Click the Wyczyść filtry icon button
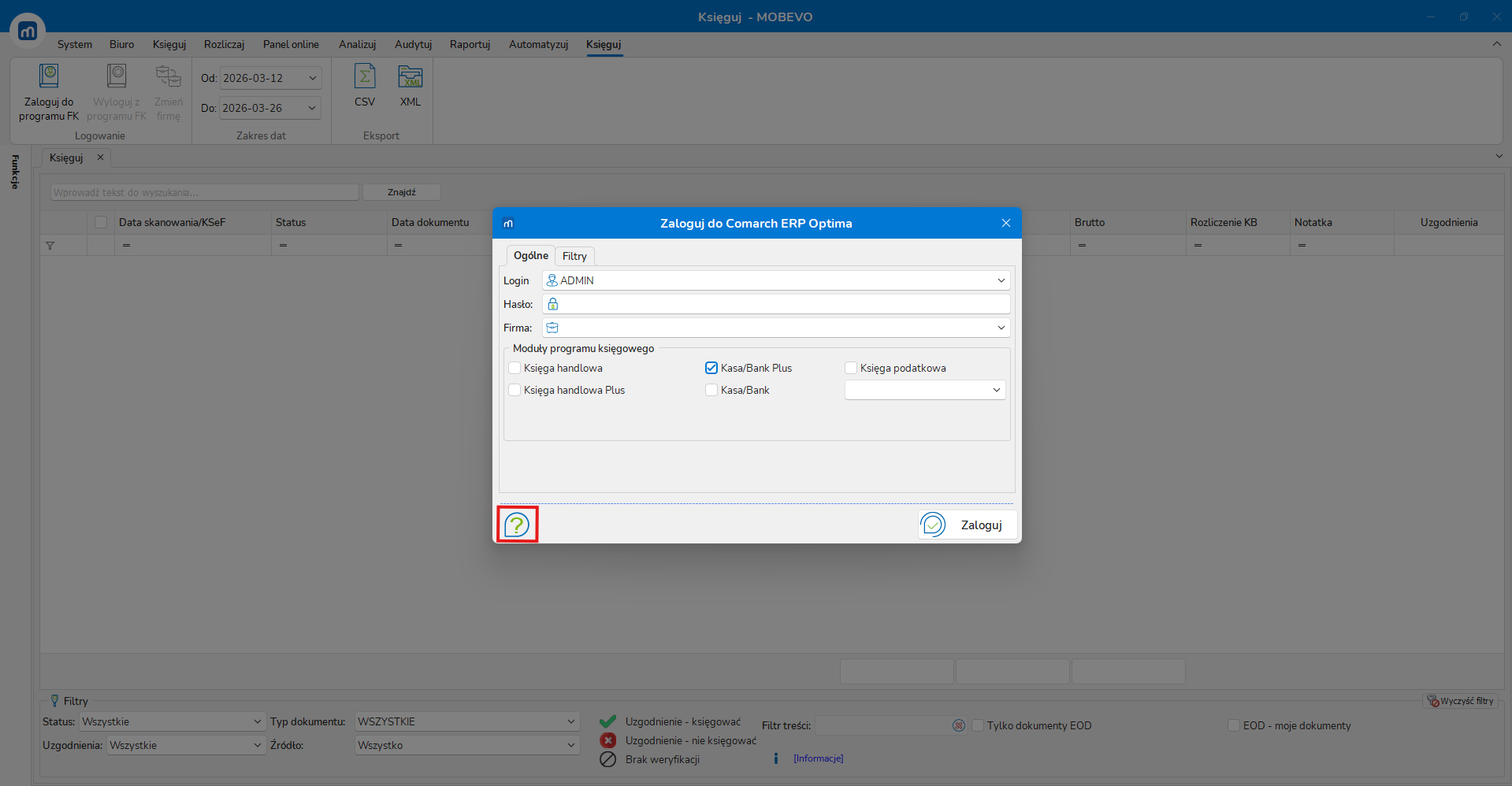This screenshot has width=1512, height=786. (1460, 701)
